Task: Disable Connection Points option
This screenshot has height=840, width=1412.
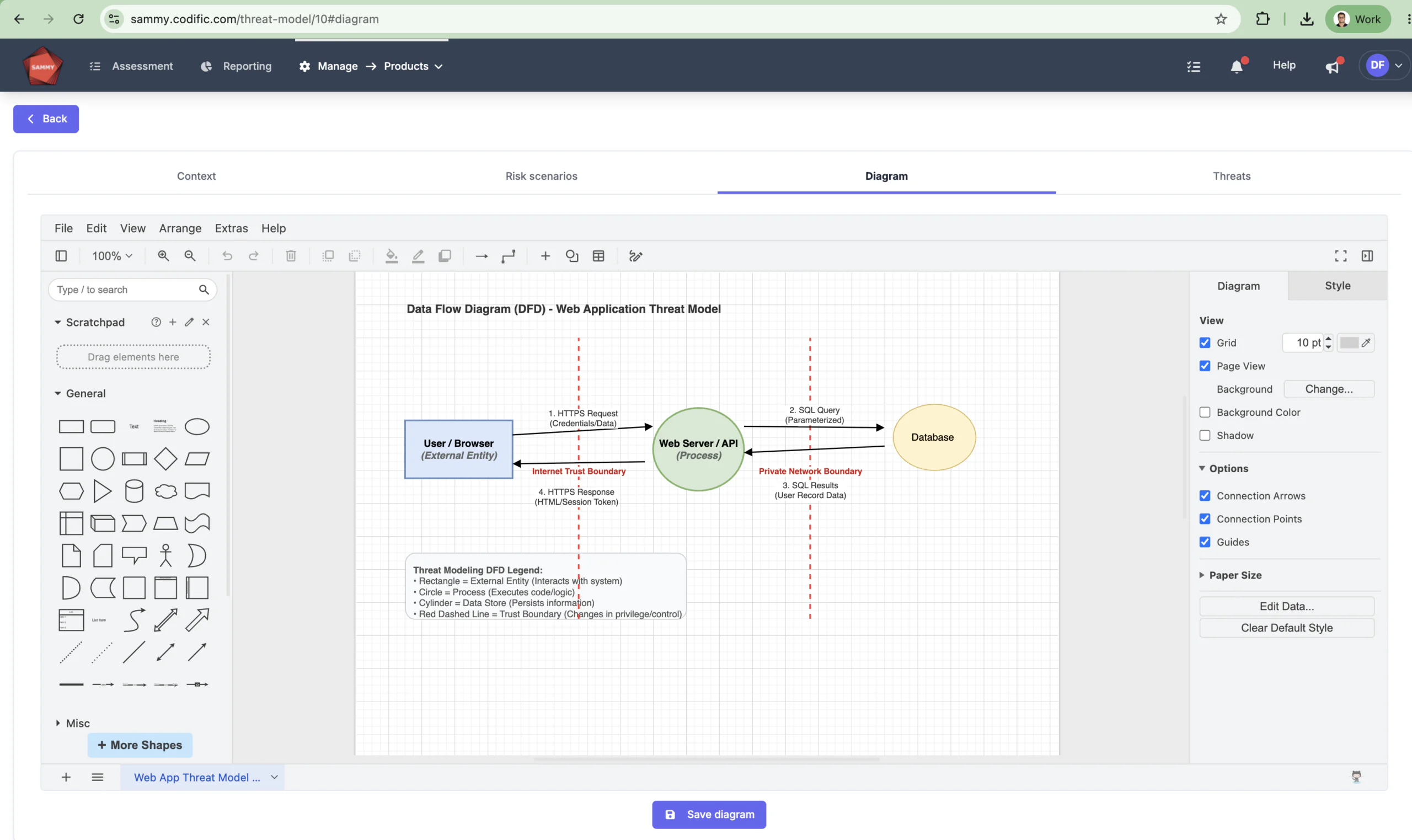Action: click(1205, 519)
